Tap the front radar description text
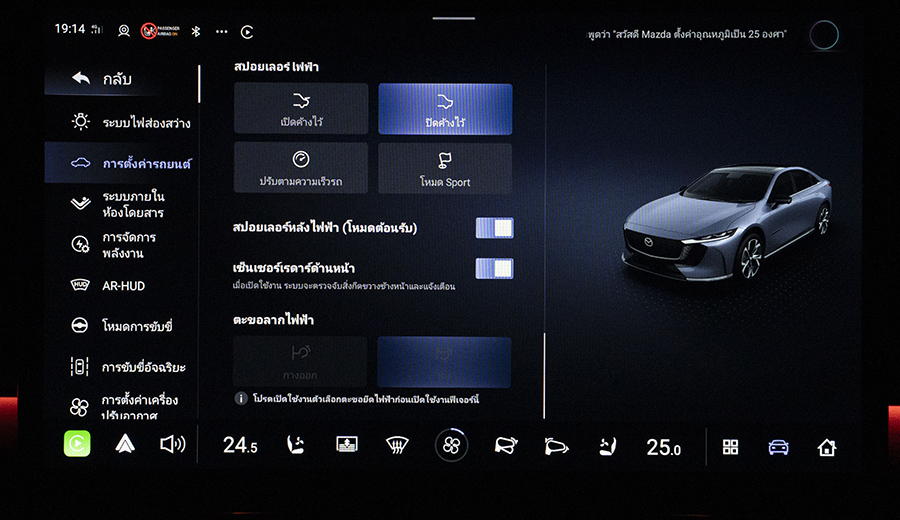This screenshot has width=900, height=520. [x=344, y=286]
